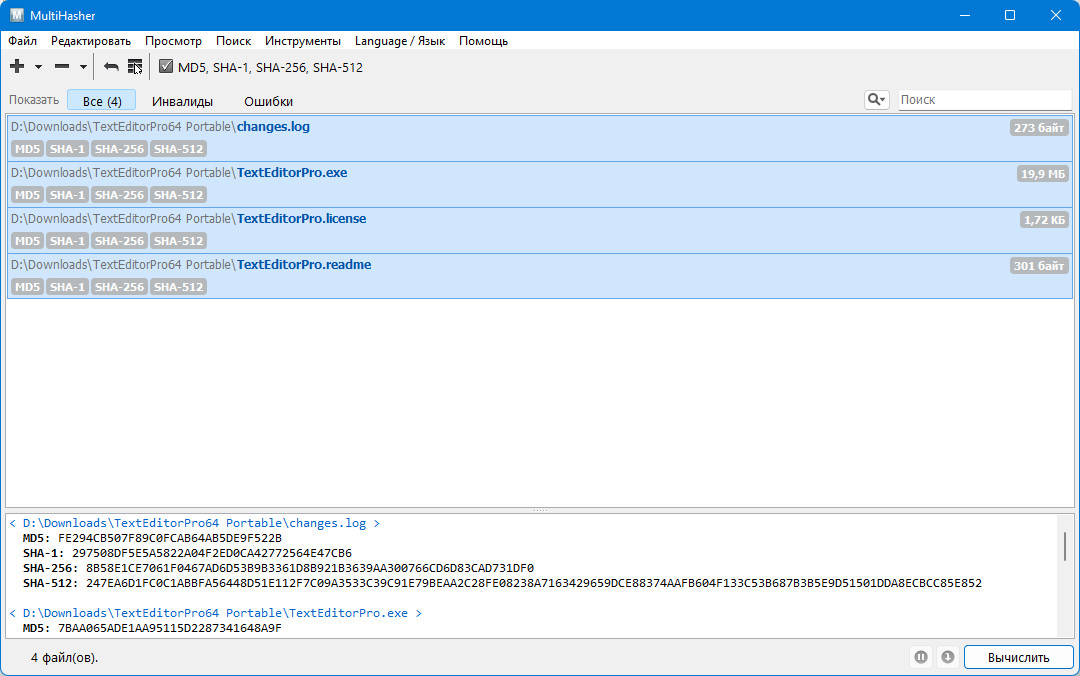
Task: Click the MD5 badge under TextEditorPro.exe
Action: coord(28,195)
